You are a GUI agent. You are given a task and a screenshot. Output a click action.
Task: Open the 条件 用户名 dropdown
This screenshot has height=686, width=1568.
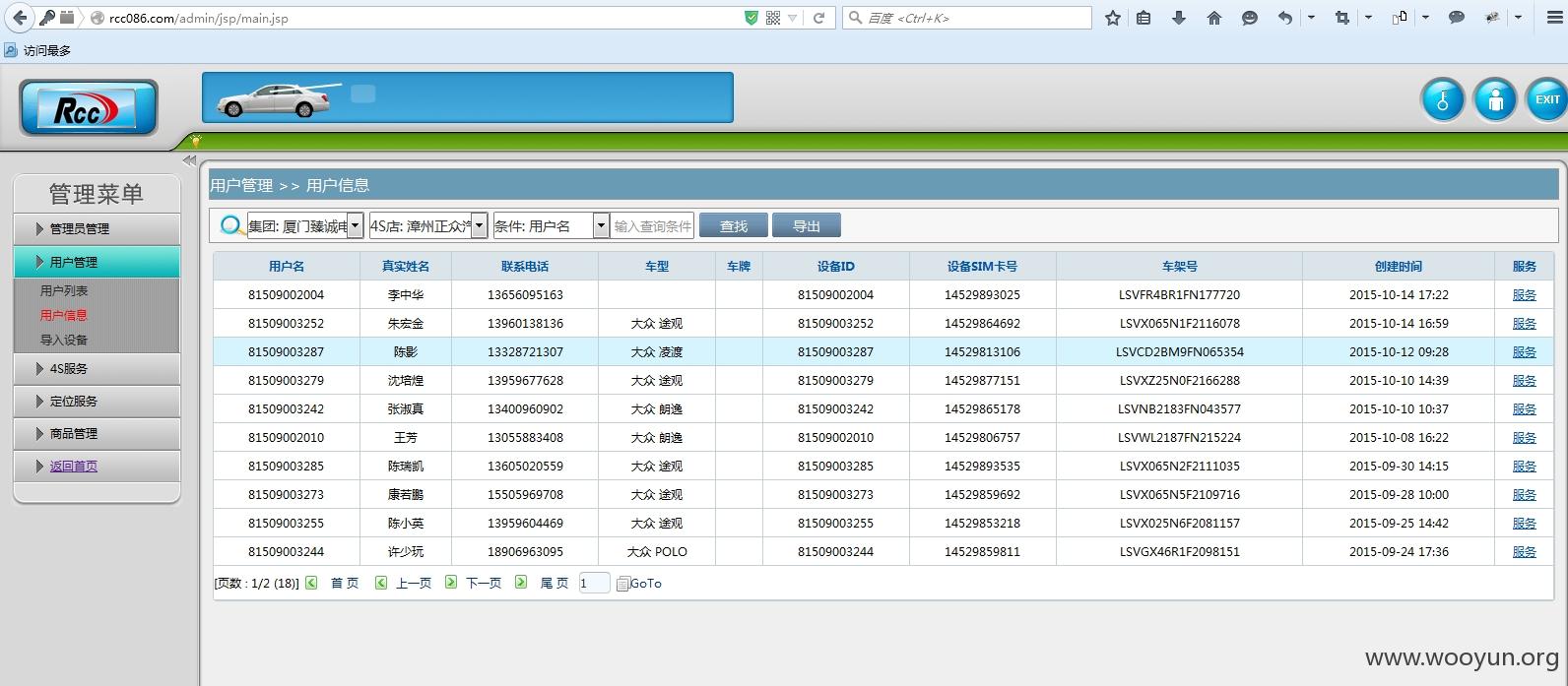(x=552, y=225)
